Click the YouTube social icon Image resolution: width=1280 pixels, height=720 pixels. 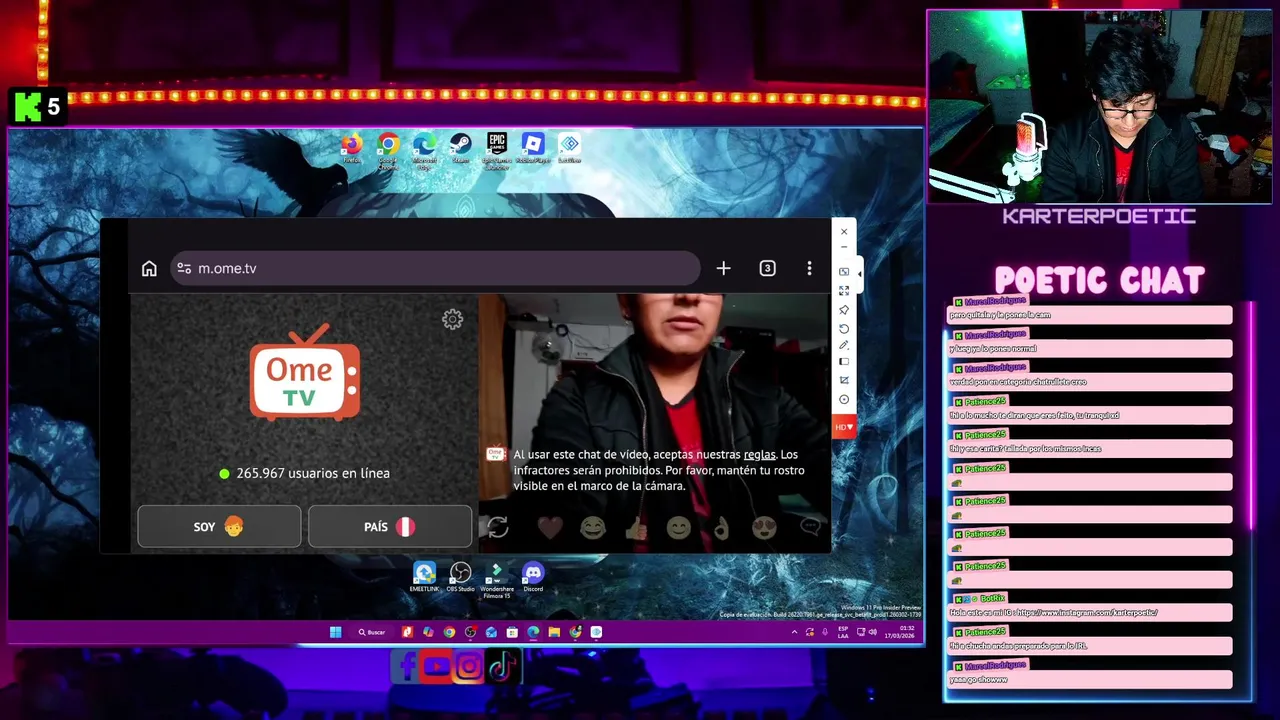[x=436, y=666]
